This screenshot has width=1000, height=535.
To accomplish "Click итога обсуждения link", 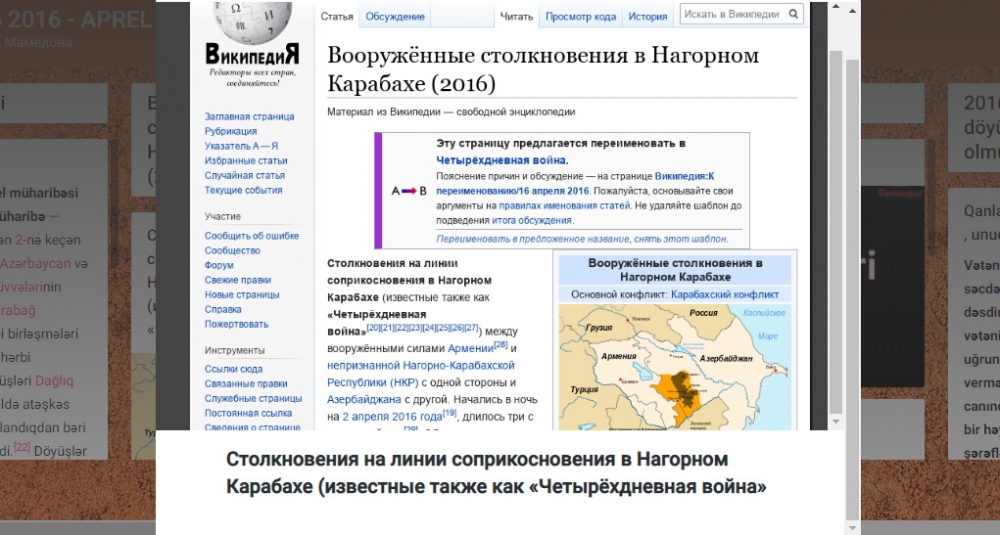I will [x=531, y=220].
